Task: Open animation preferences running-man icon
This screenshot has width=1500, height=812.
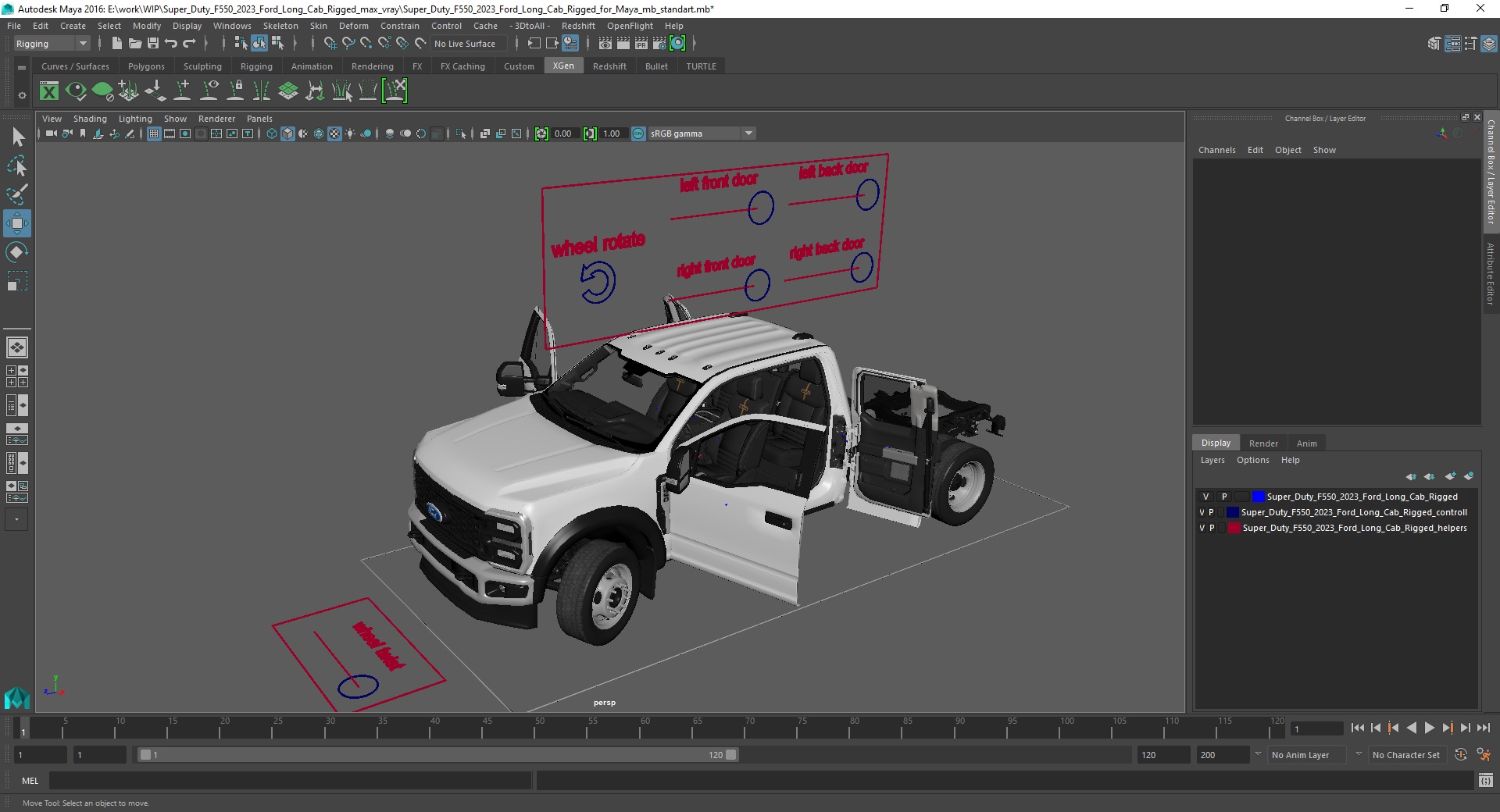Action: 1484,755
